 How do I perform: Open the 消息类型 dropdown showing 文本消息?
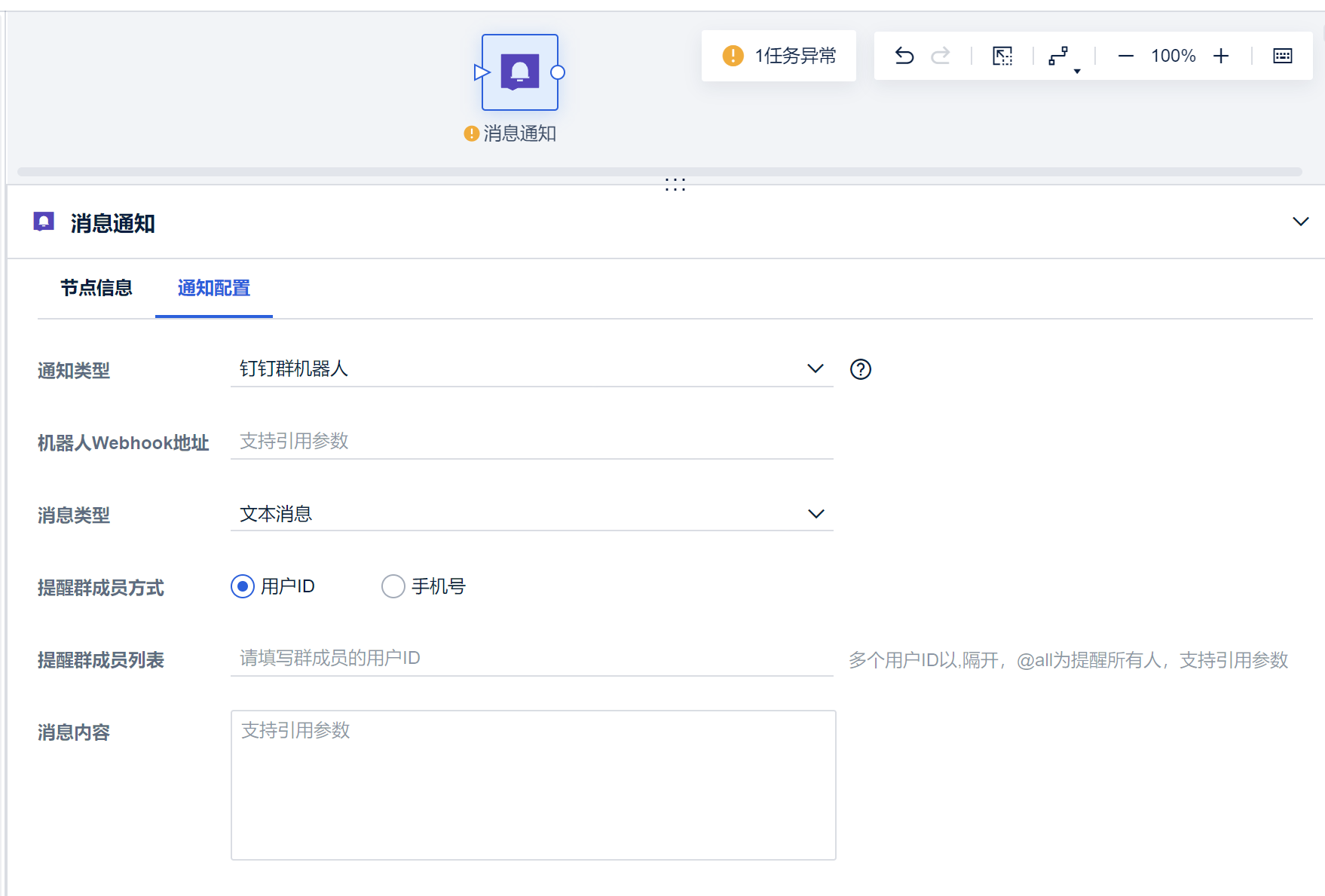(x=531, y=514)
